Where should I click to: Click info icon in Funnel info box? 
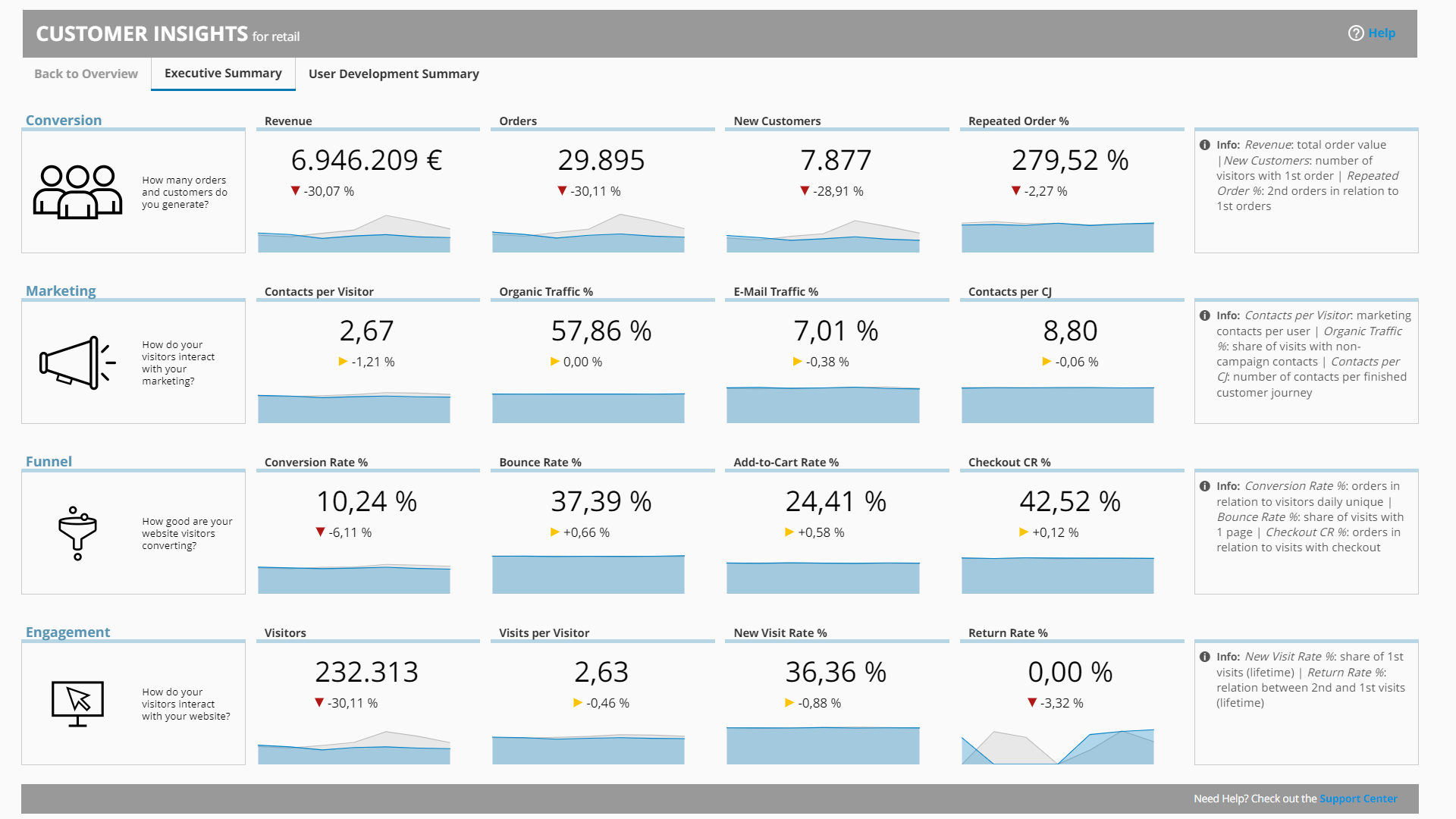click(1205, 486)
